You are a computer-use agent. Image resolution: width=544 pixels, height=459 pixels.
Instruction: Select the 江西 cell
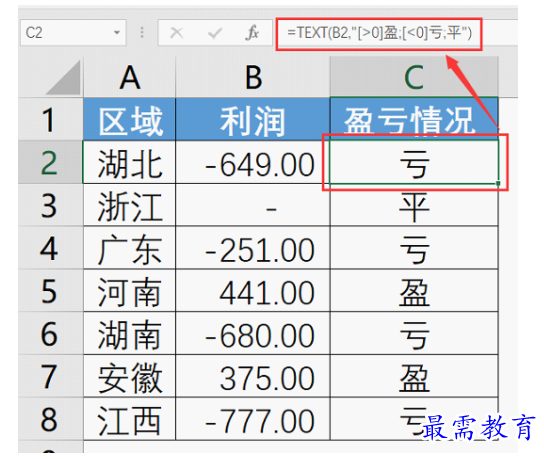130,419
